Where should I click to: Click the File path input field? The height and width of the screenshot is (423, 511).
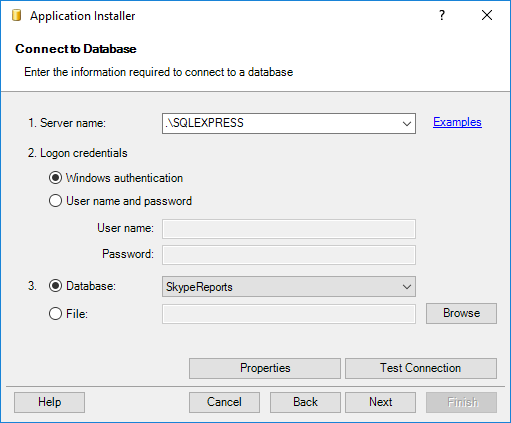pyautogui.click(x=289, y=314)
